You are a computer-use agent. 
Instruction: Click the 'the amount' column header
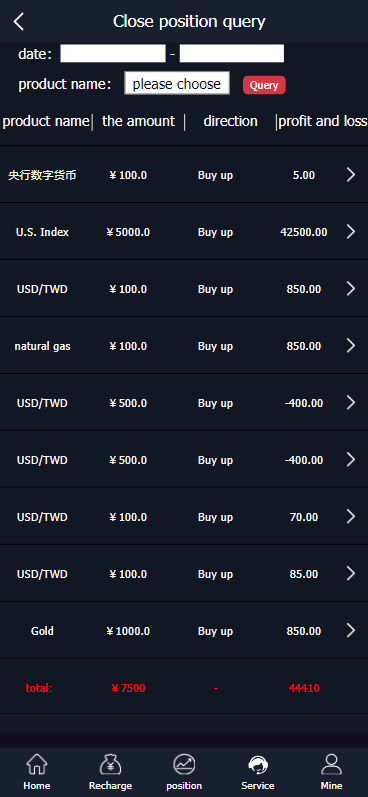[x=138, y=121]
